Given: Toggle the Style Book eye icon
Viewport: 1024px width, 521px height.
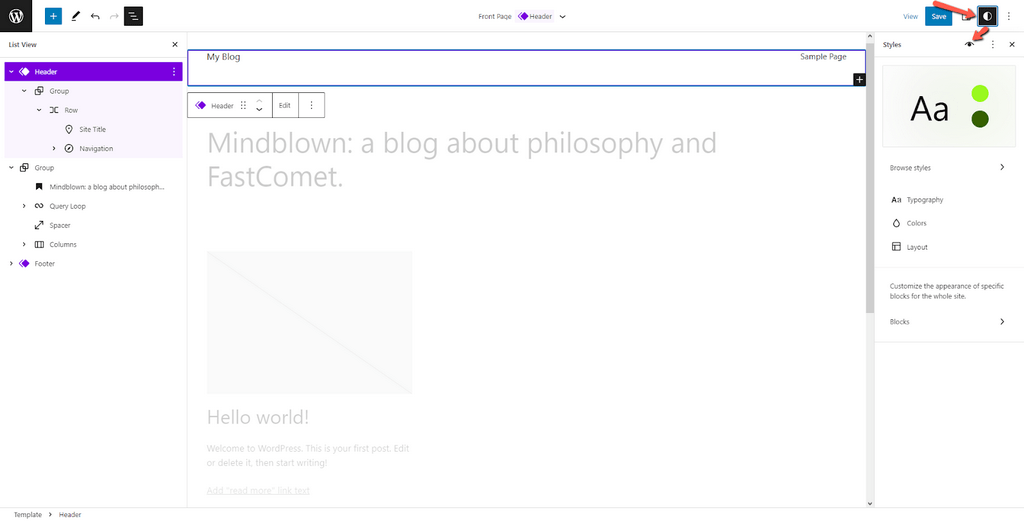Looking at the screenshot, I should 969,45.
